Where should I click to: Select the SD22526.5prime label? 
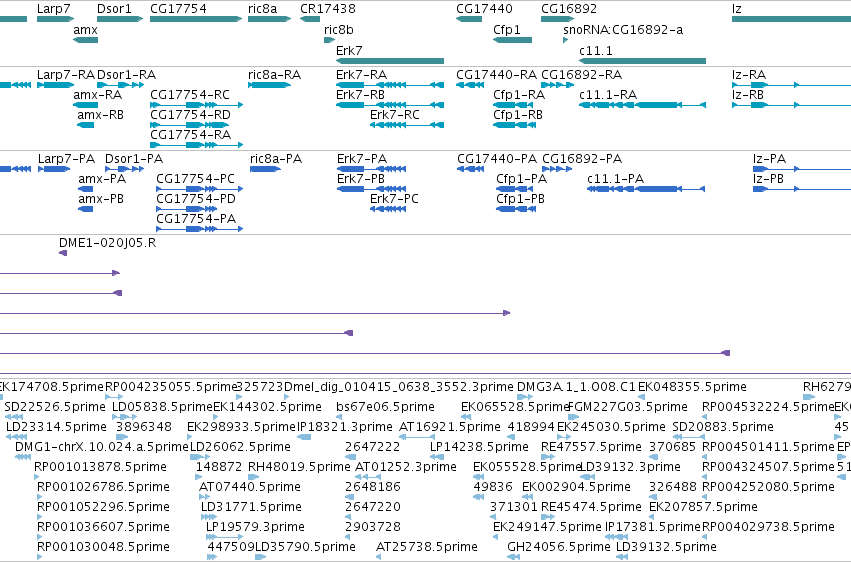(x=55, y=407)
